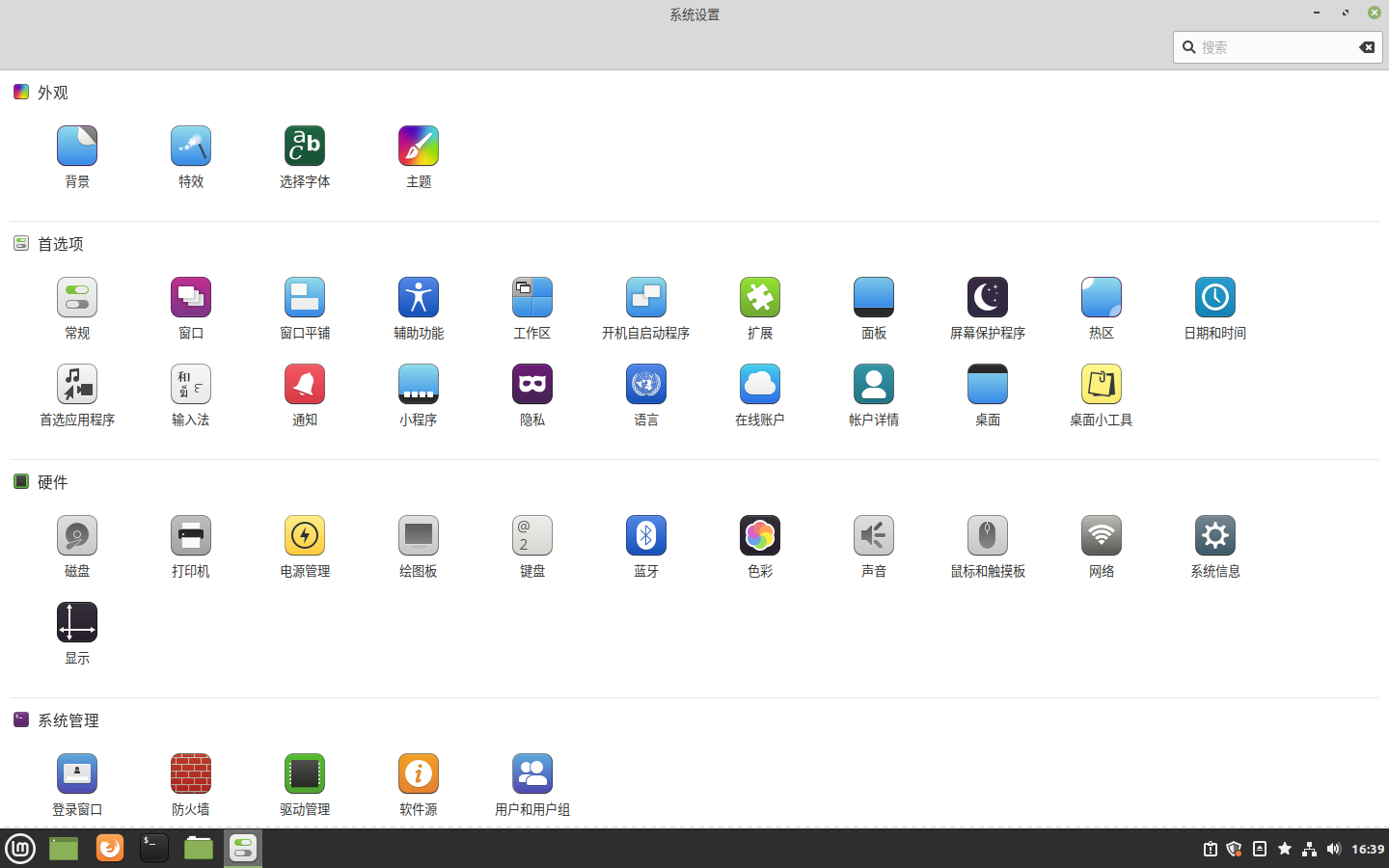The height and width of the screenshot is (868, 1389).
Task: Focus the 搜索 search field
Action: [x=1278, y=47]
